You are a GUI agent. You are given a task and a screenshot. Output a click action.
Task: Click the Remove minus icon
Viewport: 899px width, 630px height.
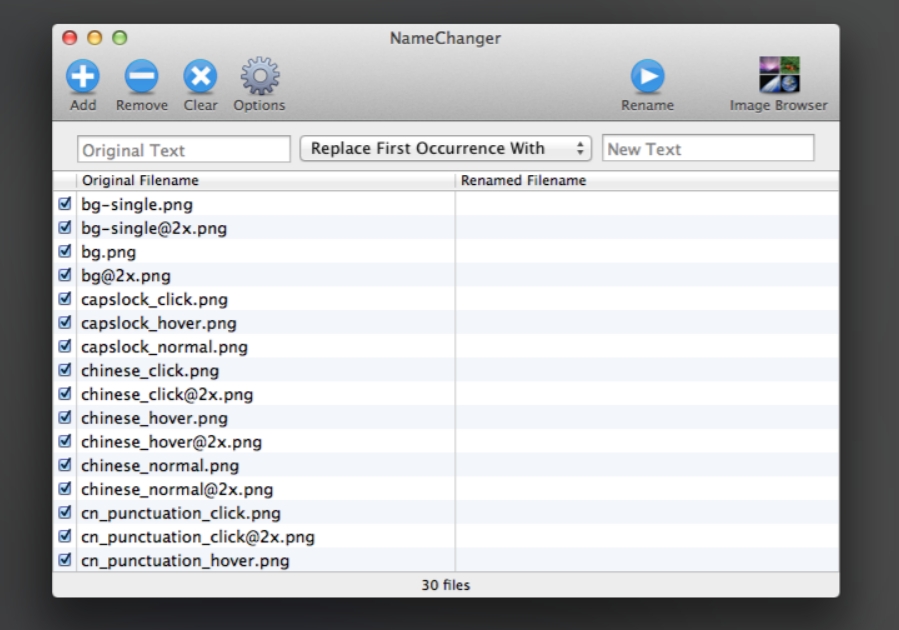141,76
